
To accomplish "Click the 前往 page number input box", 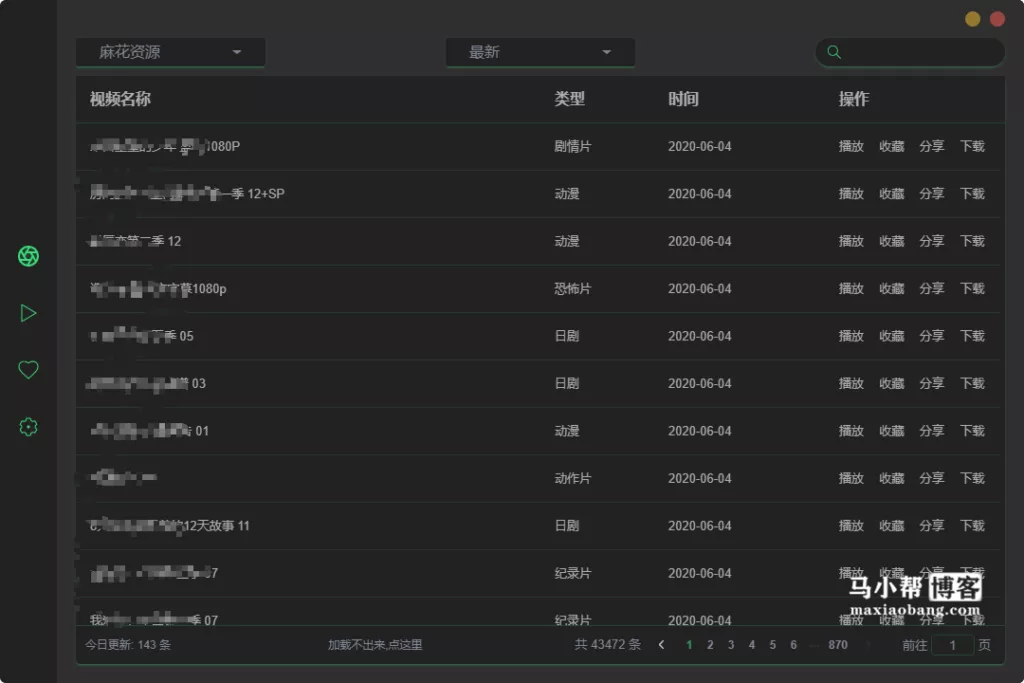I will coord(953,645).
